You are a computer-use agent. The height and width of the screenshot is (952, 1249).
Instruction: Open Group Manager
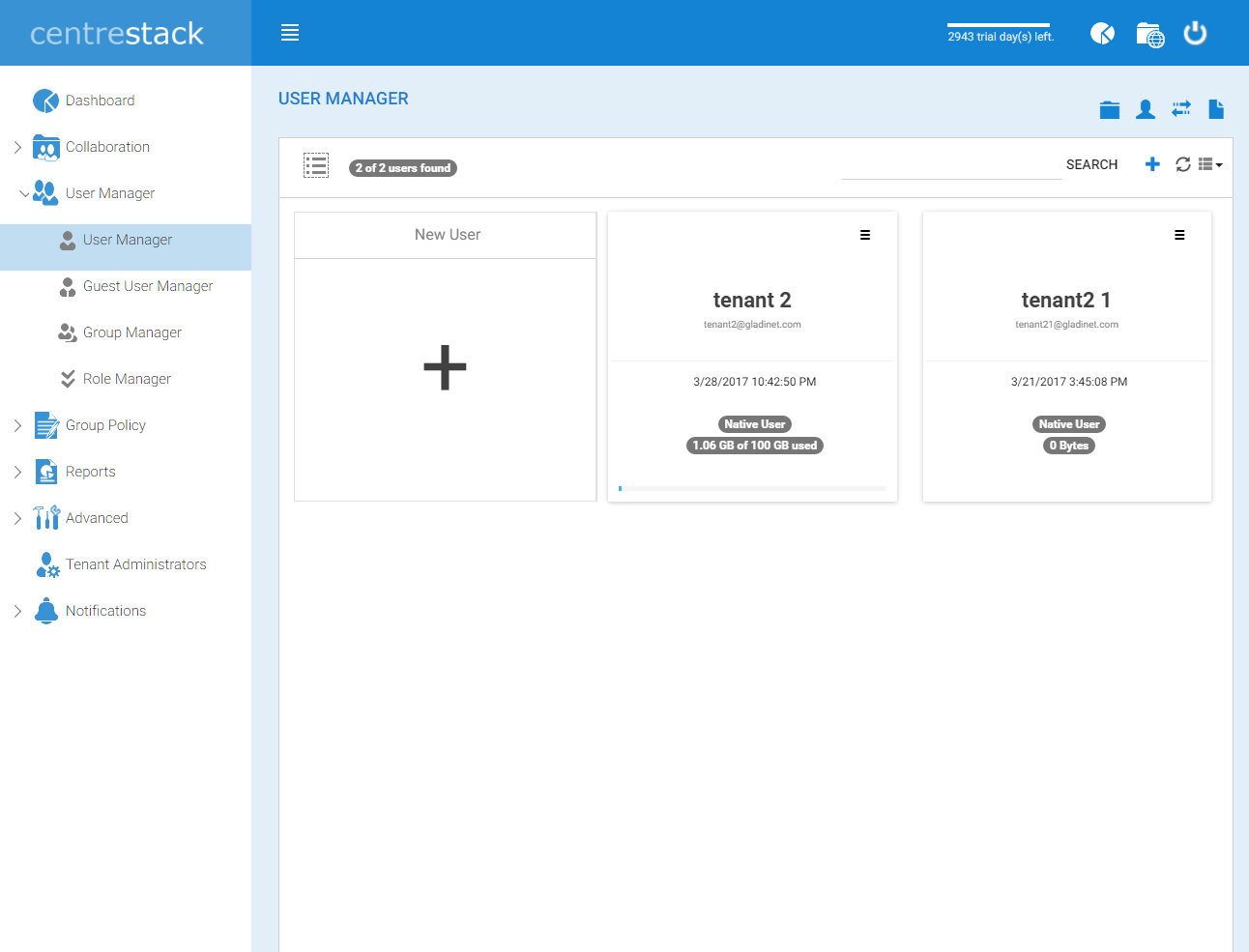click(x=132, y=332)
